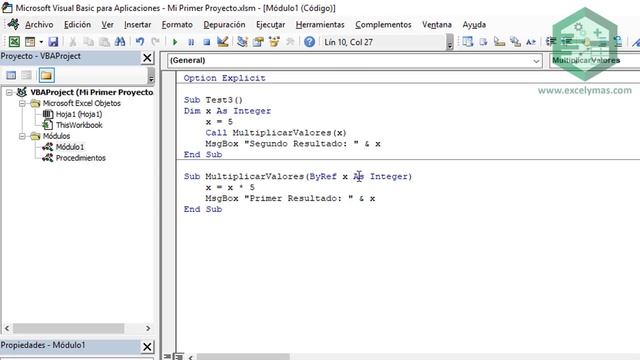640x360 pixels.
Task: Click the Paste clipboard icon
Action: (104, 42)
